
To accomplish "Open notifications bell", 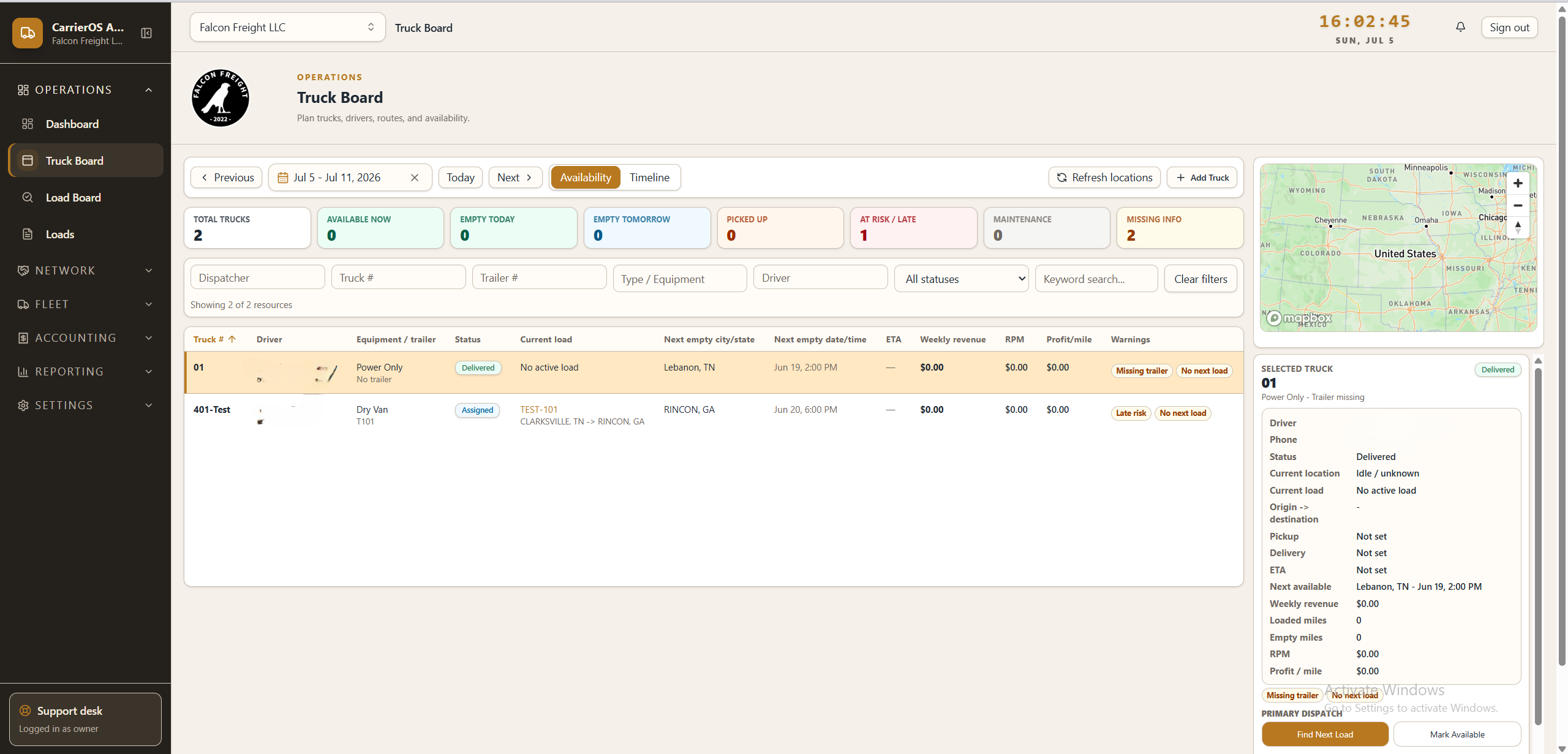I will 1460,27.
